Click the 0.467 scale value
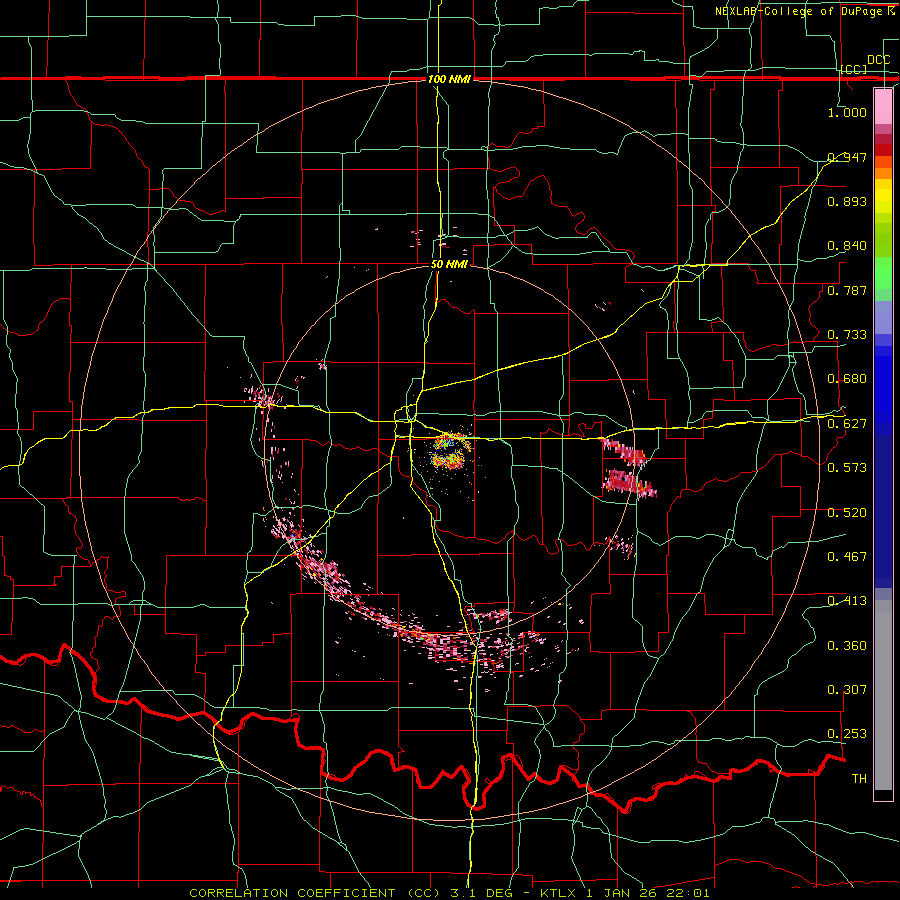900x900 pixels. tap(847, 556)
